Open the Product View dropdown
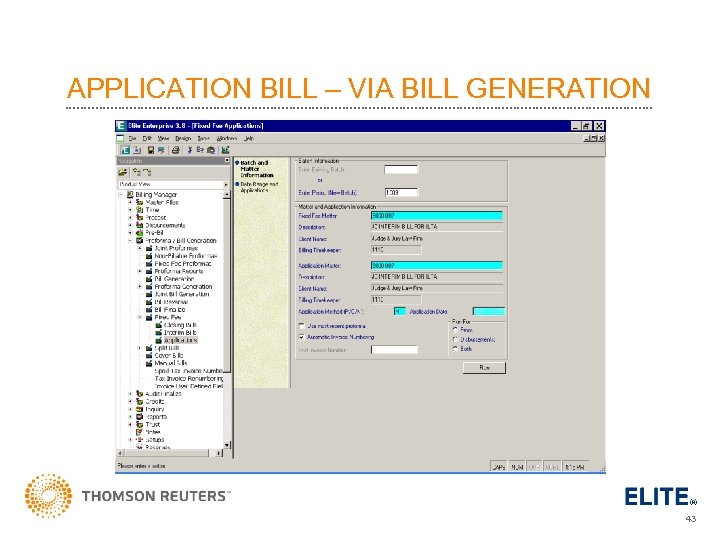 [x=225, y=184]
